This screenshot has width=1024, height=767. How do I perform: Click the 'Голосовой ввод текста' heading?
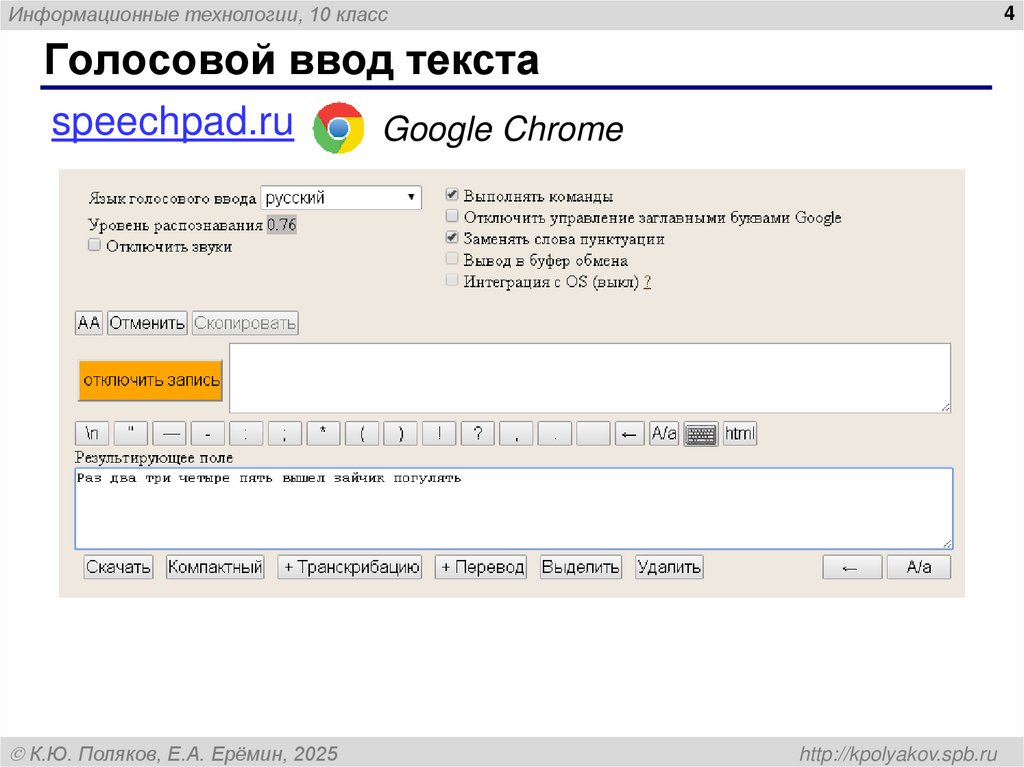click(x=291, y=59)
